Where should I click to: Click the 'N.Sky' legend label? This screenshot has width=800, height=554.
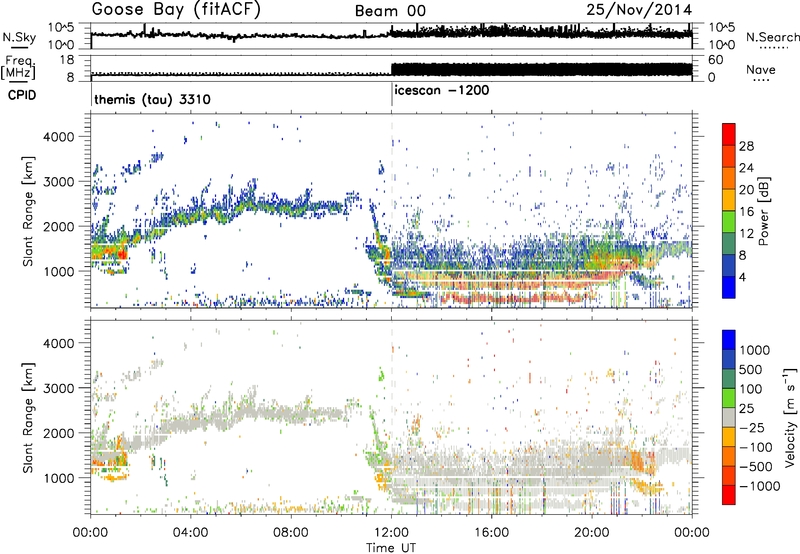(x=19, y=37)
